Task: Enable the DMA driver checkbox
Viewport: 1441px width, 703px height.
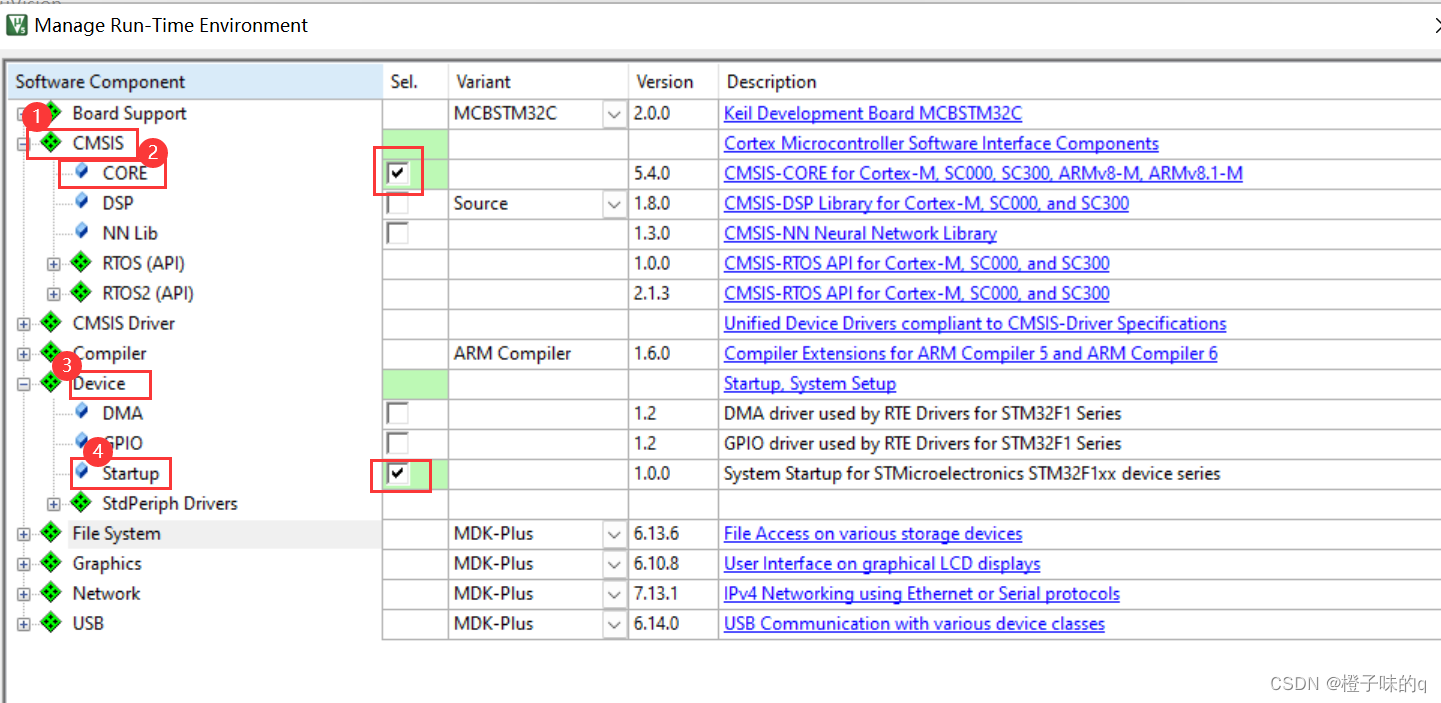Action: pos(398,413)
